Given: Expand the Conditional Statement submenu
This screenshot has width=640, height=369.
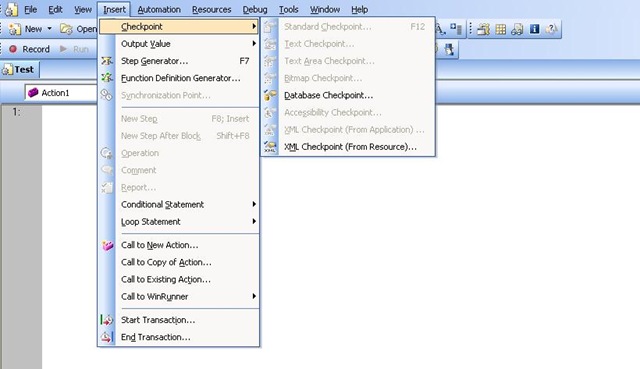Looking at the screenshot, I should click(x=179, y=204).
